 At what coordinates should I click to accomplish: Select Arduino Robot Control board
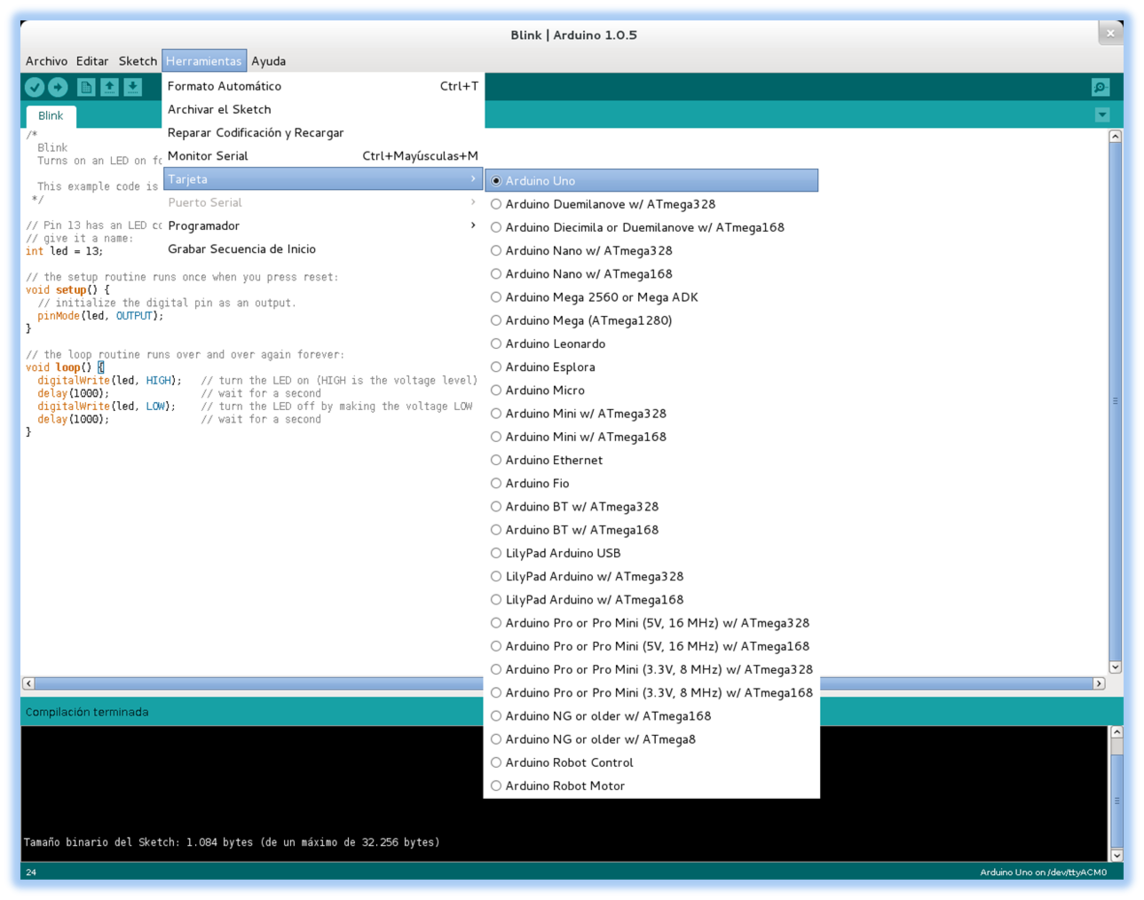652,763
